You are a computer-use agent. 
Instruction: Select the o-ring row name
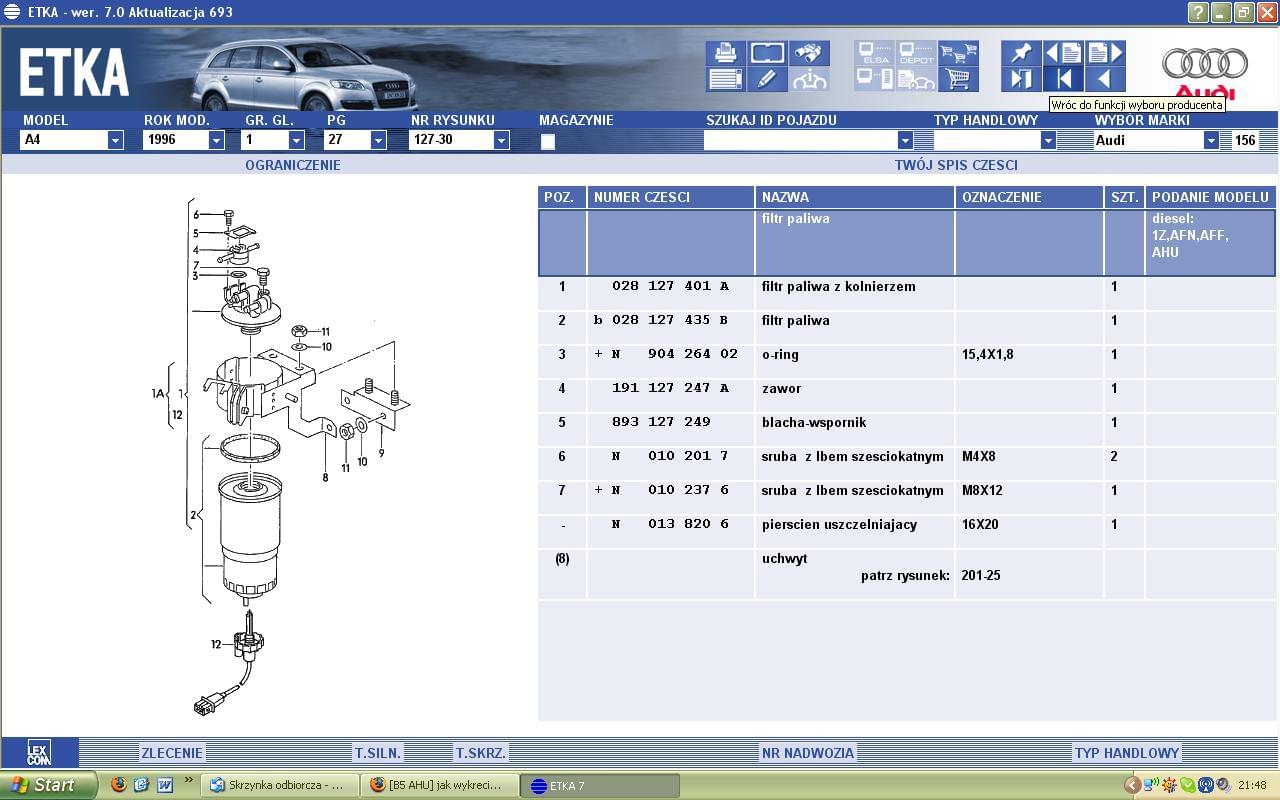pos(780,355)
